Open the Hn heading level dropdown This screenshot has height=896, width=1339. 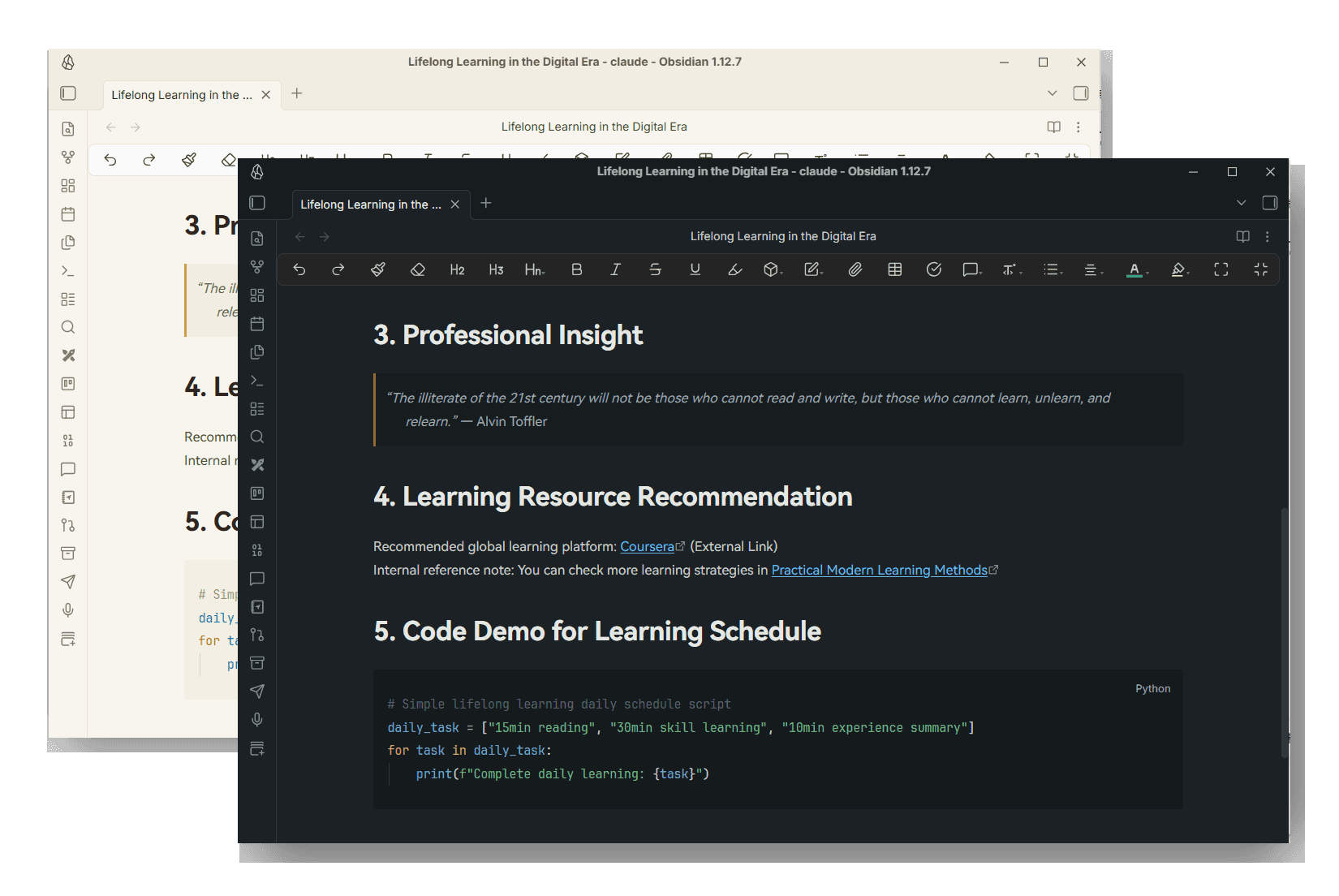point(535,269)
